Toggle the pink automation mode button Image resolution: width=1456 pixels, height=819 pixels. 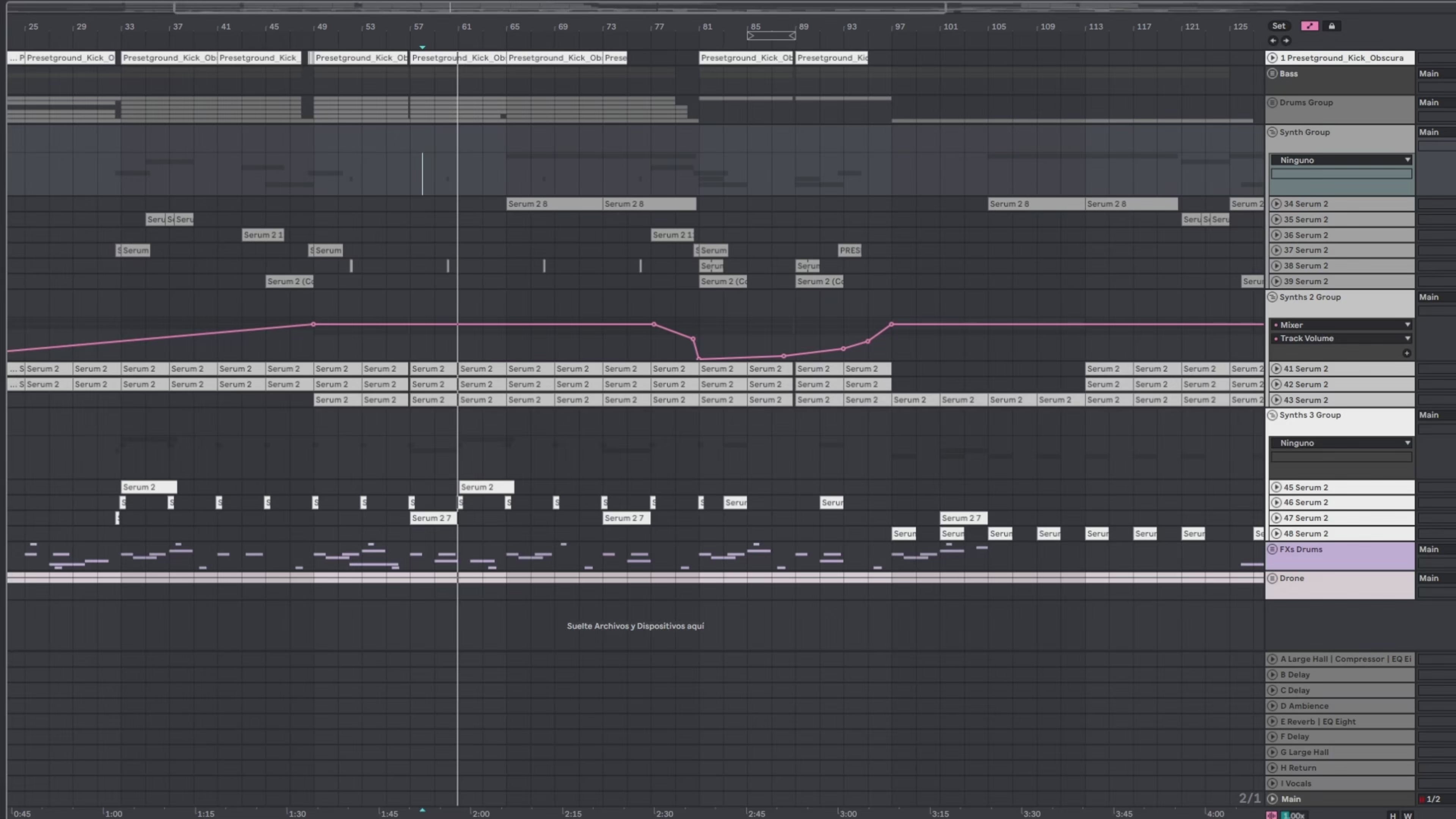(1309, 26)
